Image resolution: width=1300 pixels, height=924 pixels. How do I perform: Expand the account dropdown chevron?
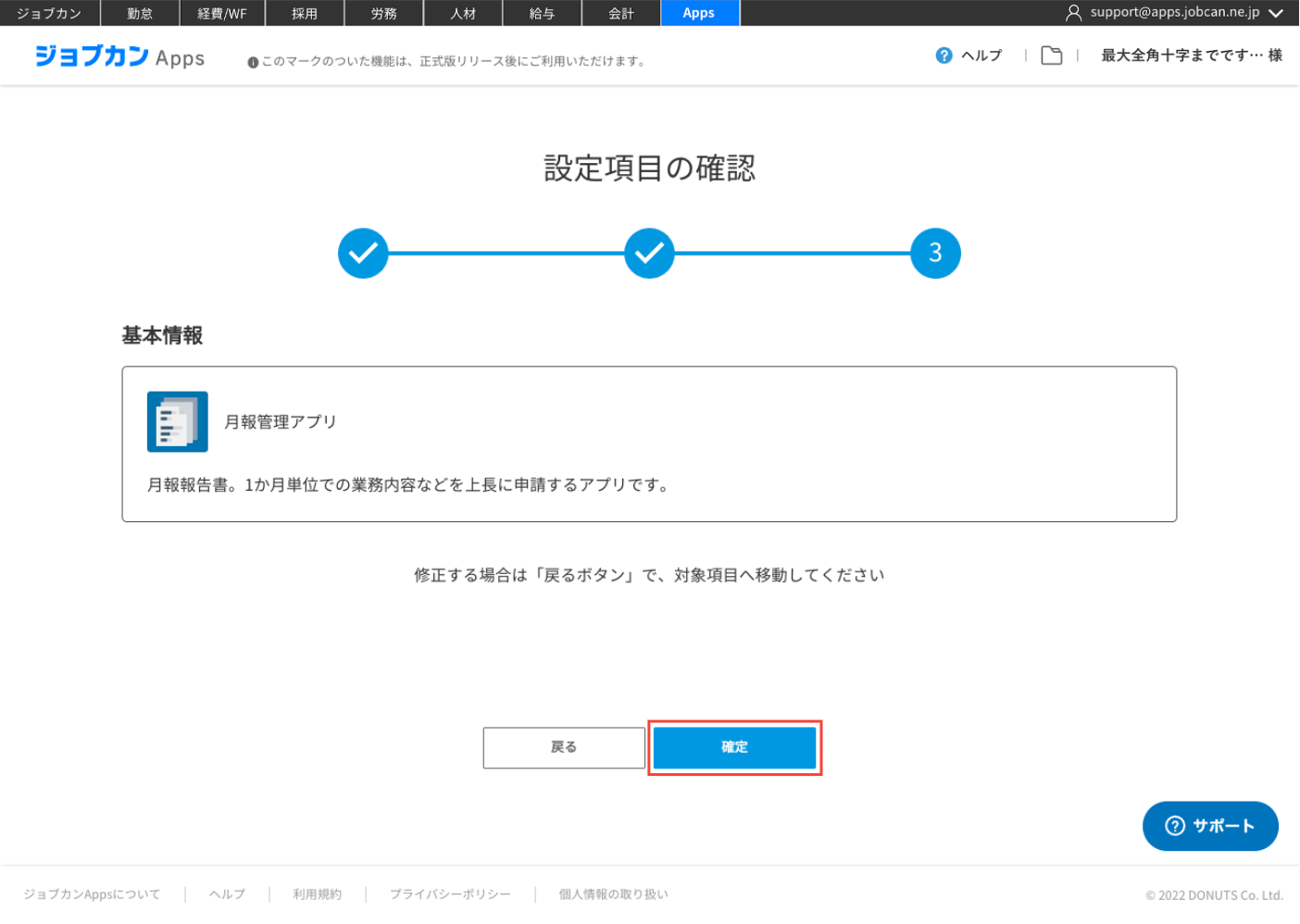tap(1276, 13)
